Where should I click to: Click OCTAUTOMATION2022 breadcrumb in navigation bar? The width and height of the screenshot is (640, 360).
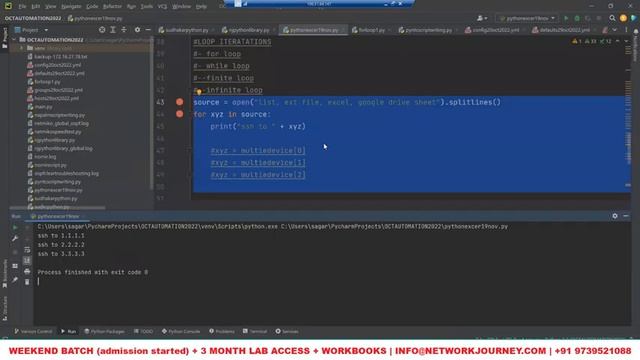pyautogui.click(x=33, y=18)
